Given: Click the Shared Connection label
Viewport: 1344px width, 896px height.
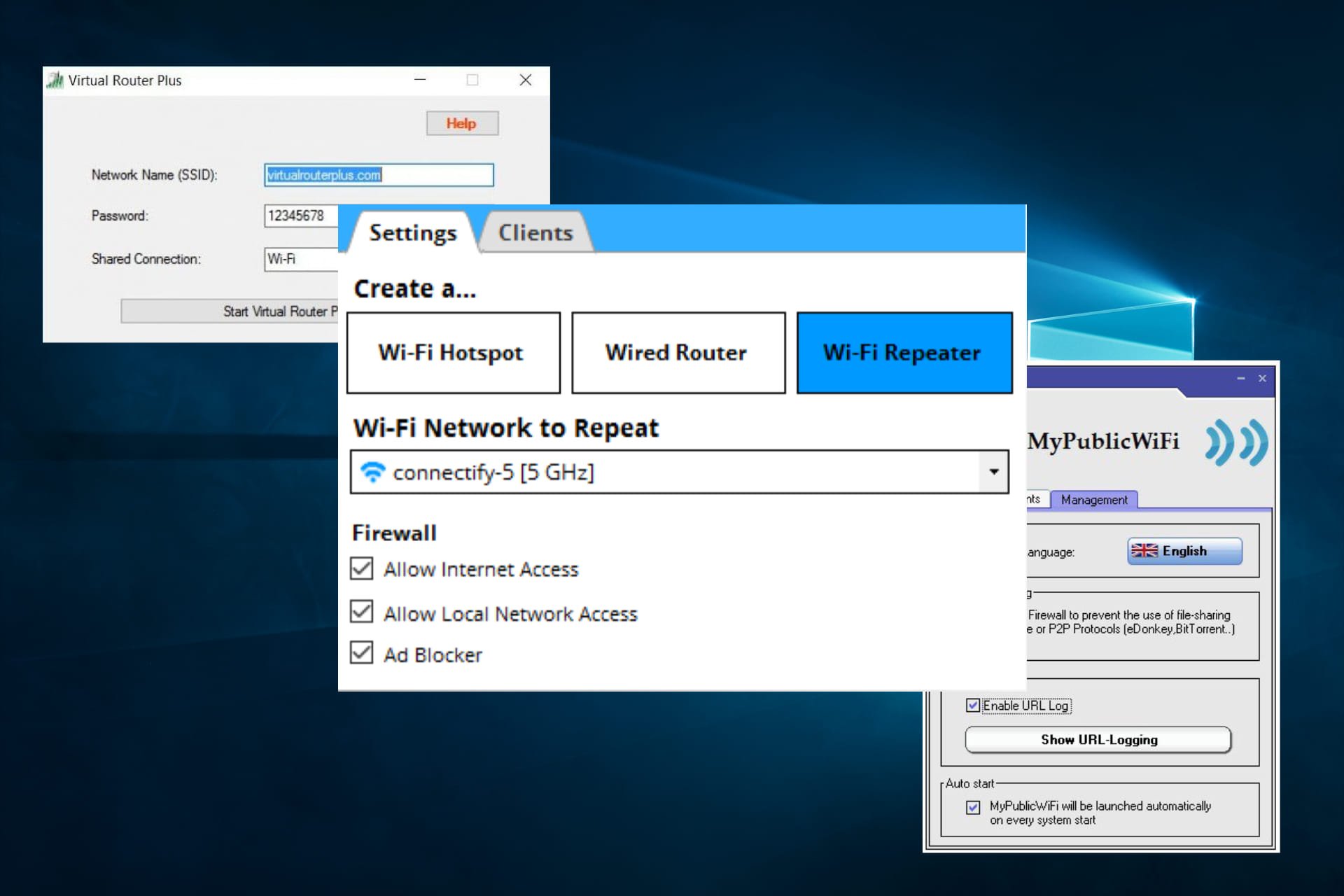Looking at the screenshot, I should tap(146, 259).
